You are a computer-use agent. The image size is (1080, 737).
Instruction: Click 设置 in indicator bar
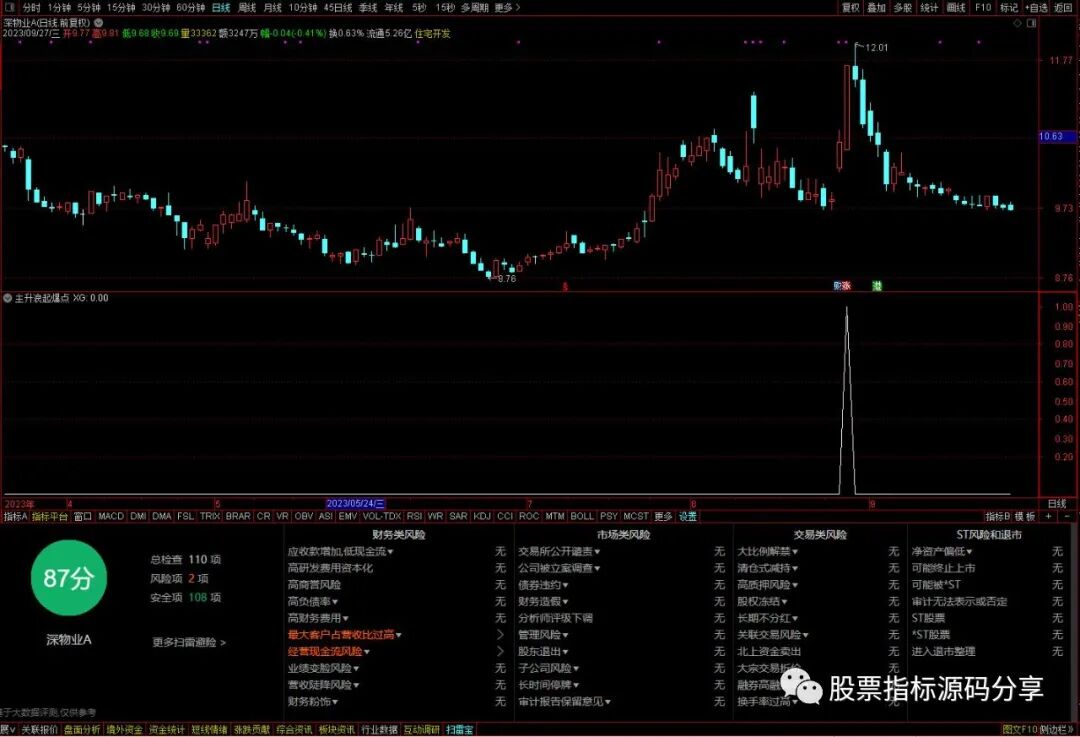click(x=688, y=516)
